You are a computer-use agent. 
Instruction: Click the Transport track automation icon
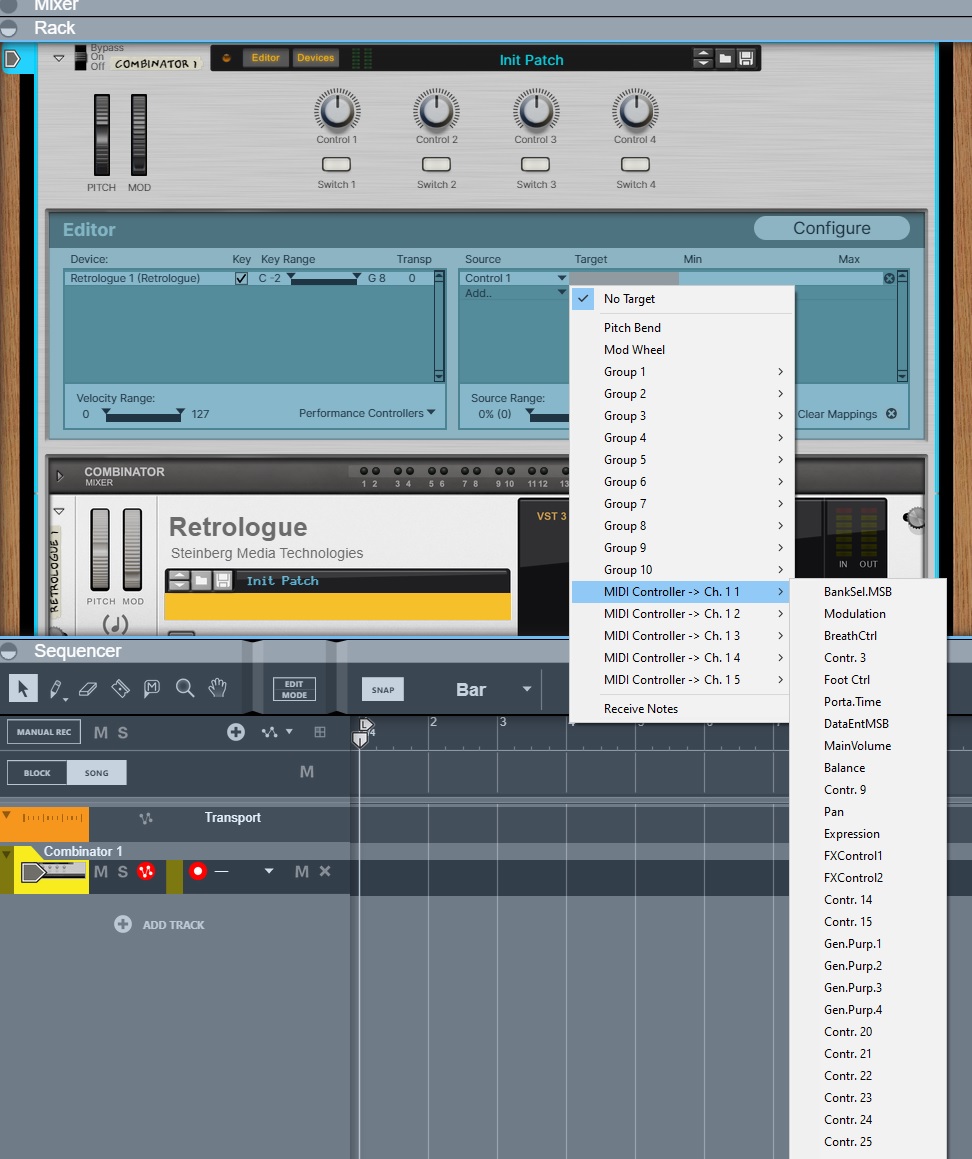tap(146, 818)
